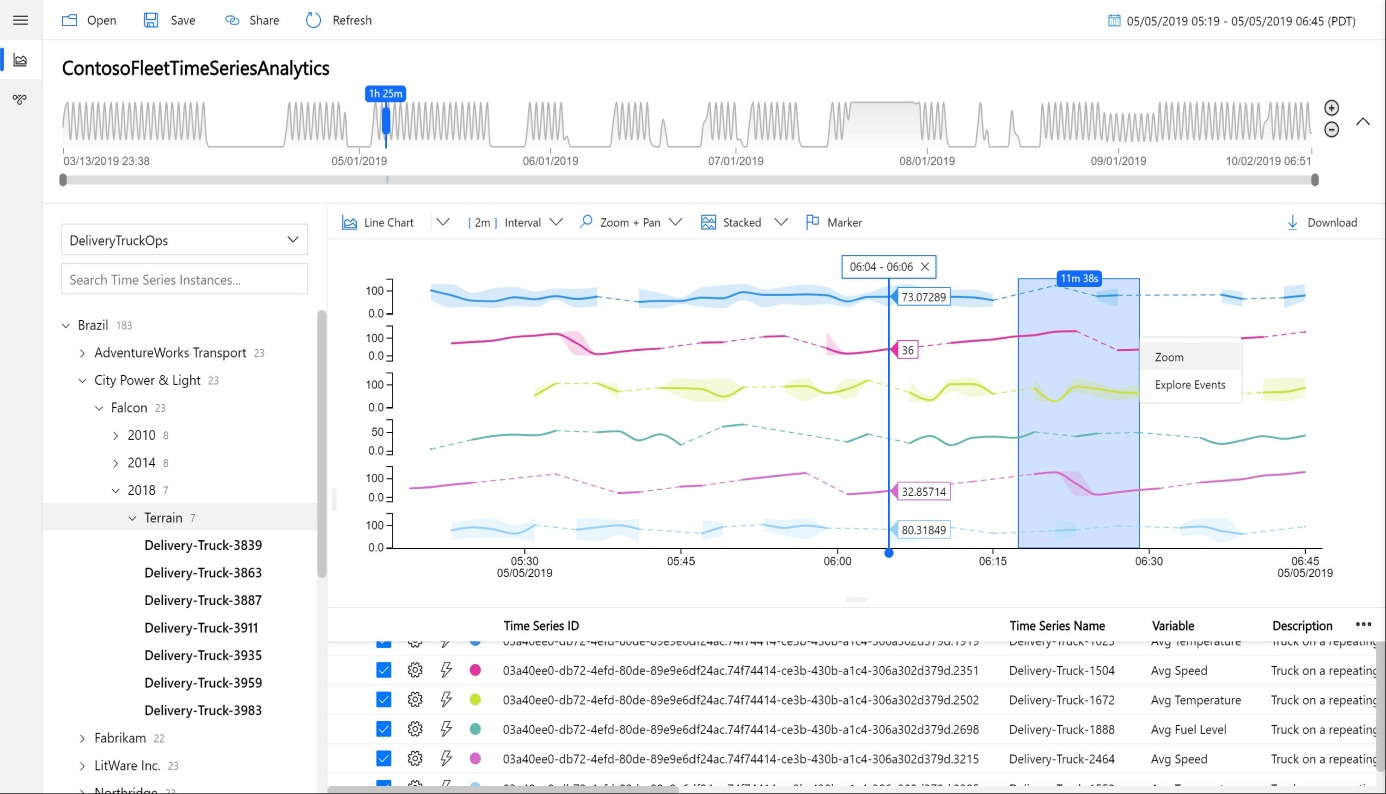Uncheck the Delivery-Truck-2464 series checkbox
This screenshot has height=794, width=1386.
[383, 759]
